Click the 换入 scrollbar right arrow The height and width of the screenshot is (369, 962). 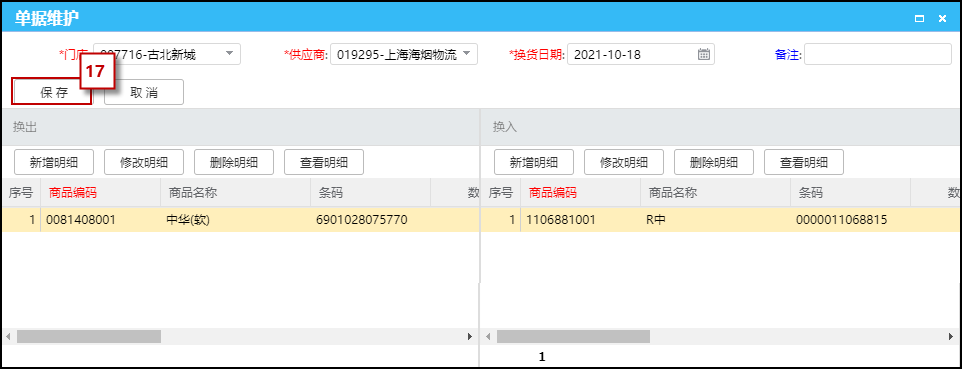pos(950,336)
